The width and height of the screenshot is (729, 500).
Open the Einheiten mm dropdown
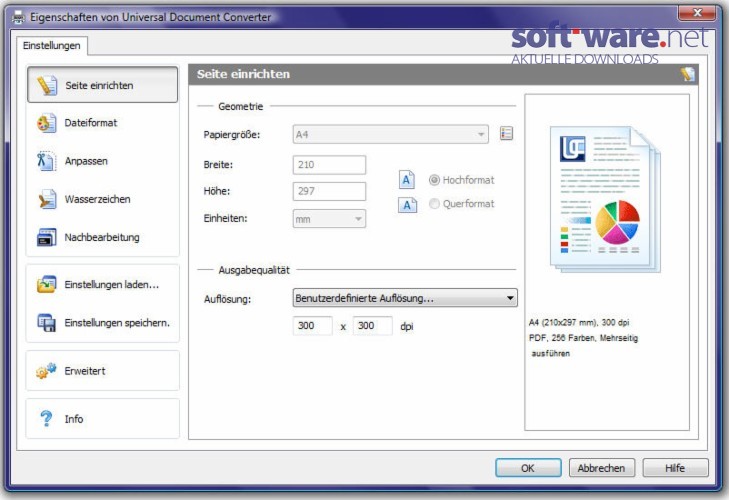click(x=329, y=219)
